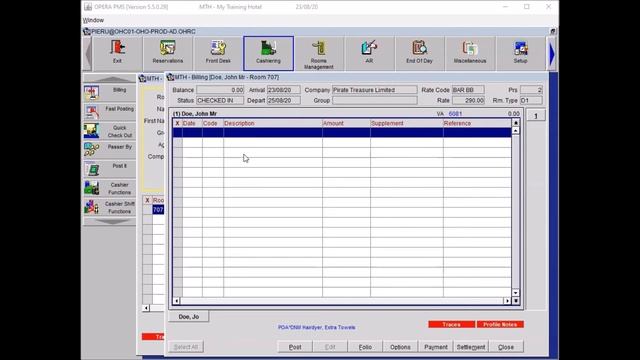
Task: Sort by Description column header
Action: coord(273,123)
